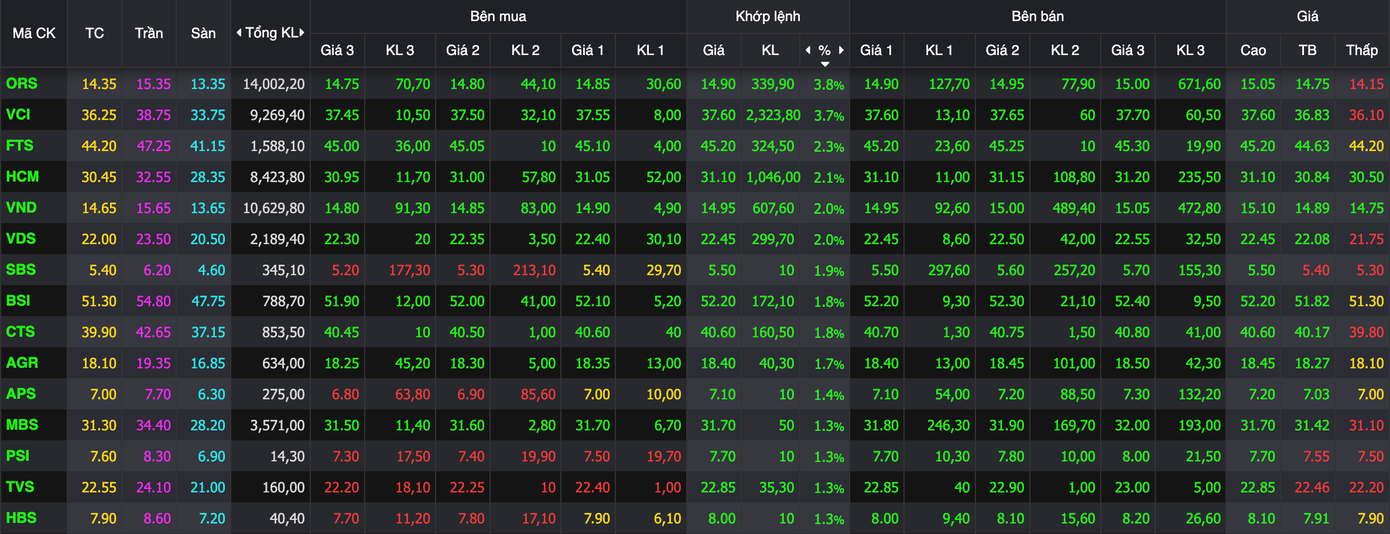The height and width of the screenshot is (534, 1390).
Task: Click the TC column header
Action: [x=94, y=33]
